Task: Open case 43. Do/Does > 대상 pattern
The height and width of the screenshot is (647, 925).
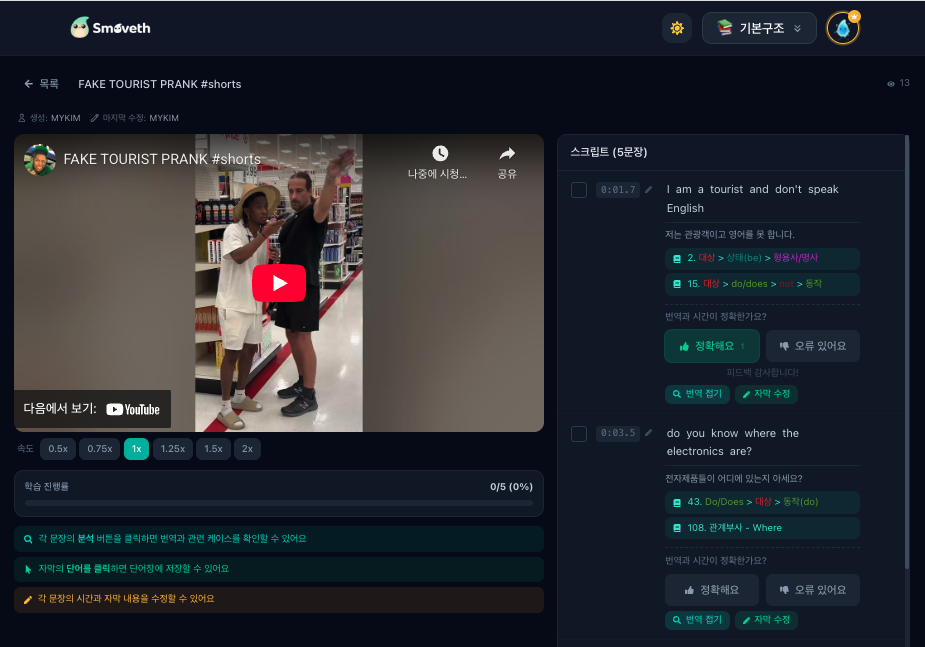Action: click(x=762, y=503)
